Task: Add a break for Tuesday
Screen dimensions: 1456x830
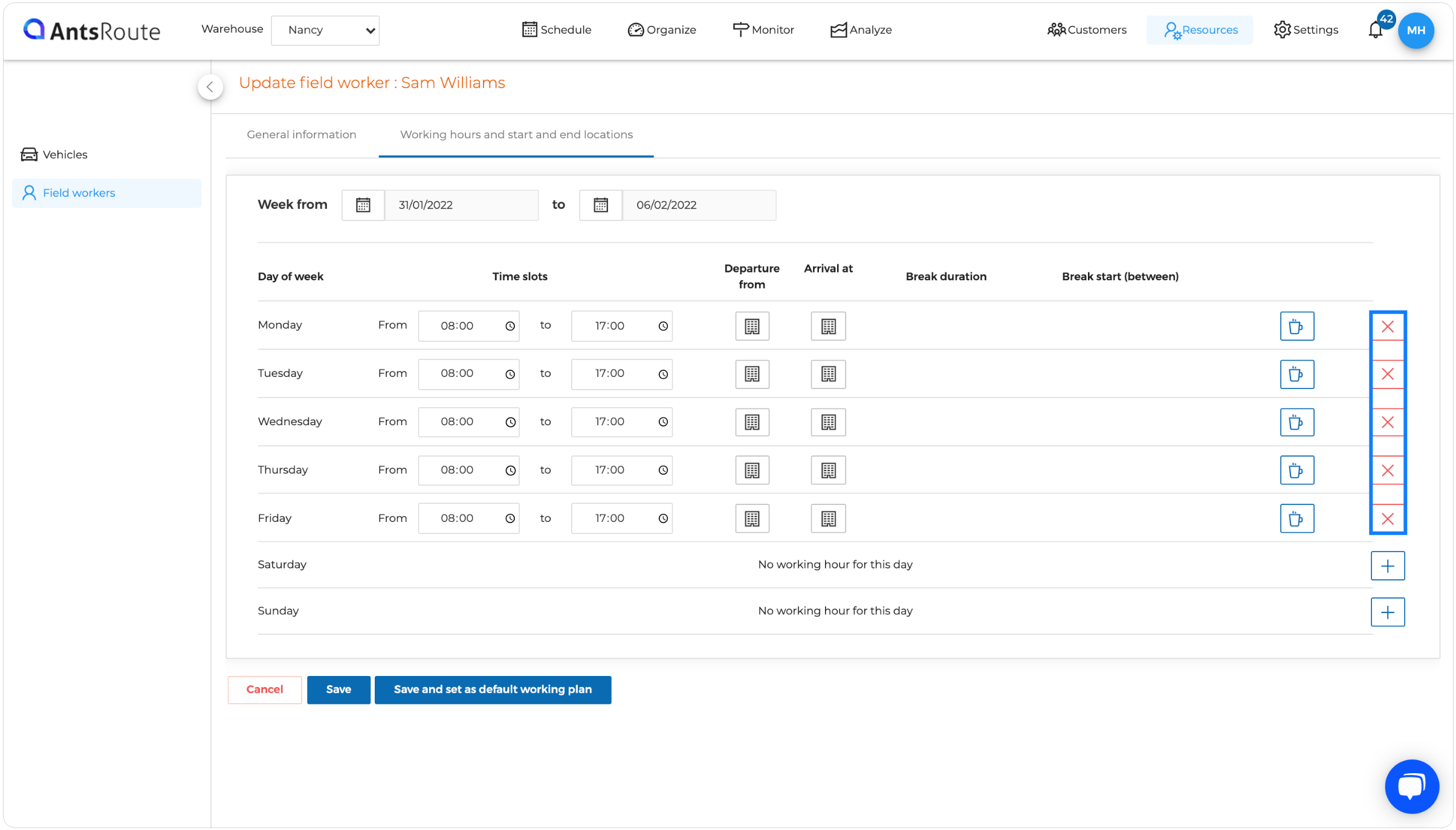Action: point(1296,374)
